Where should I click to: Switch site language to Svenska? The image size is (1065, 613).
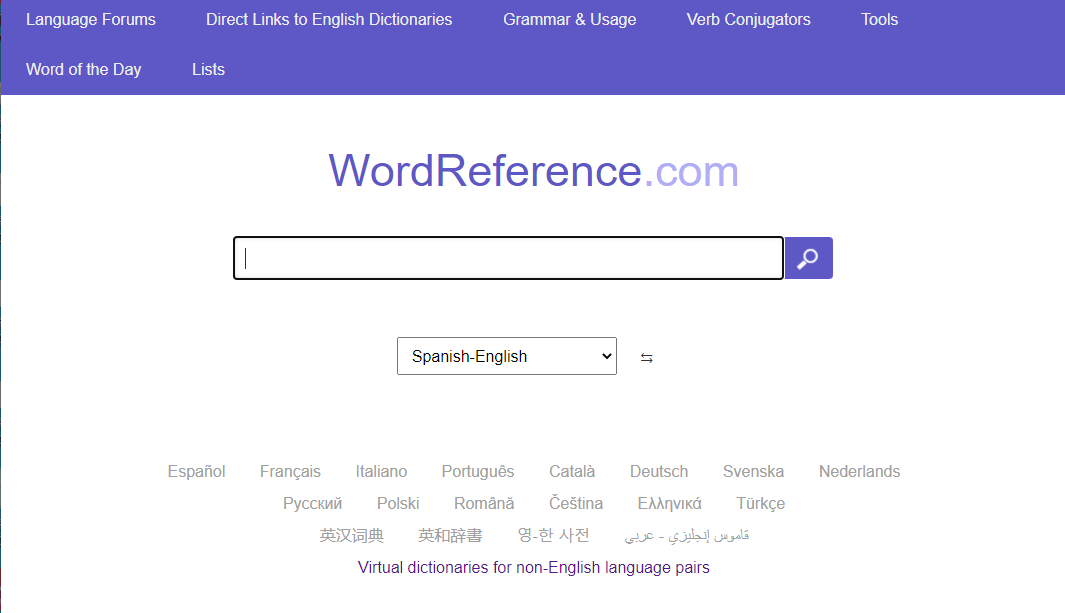[x=753, y=471]
